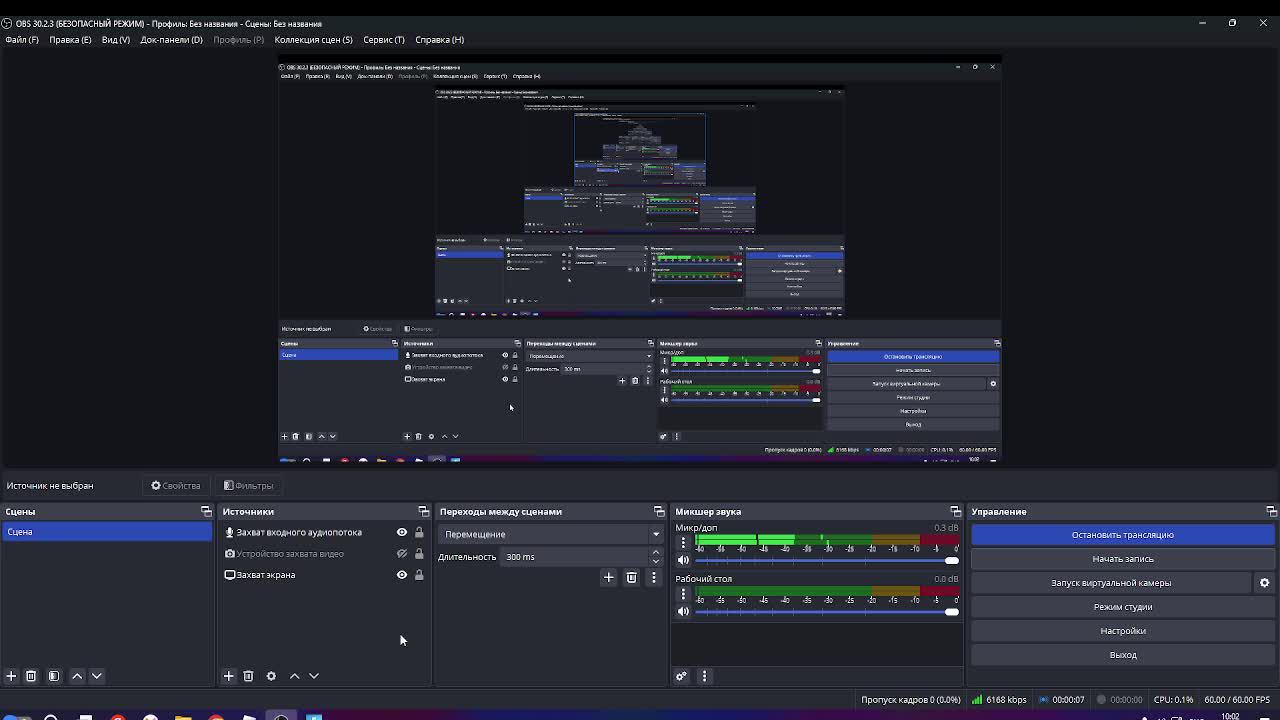Add a scene transition with plus icon
Image resolution: width=1280 pixels, height=720 pixels.
[608, 577]
